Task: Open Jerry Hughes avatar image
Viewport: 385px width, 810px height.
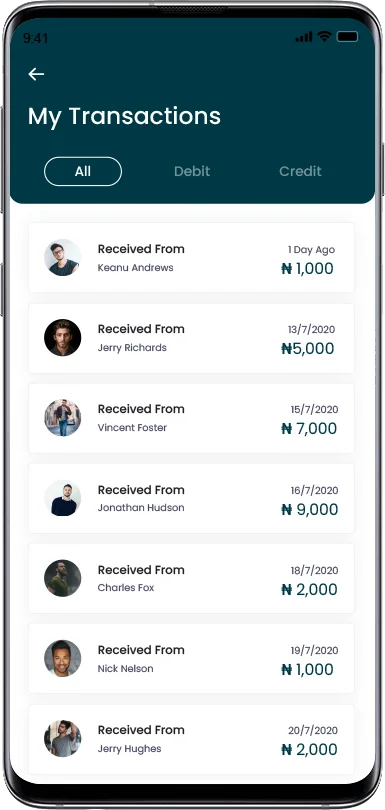Action: pyautogui.click(x=63, y=738)
